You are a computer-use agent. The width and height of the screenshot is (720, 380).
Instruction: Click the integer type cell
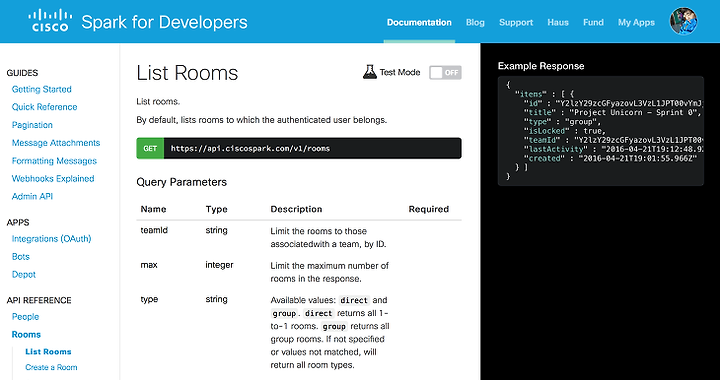tap(219, 265)
